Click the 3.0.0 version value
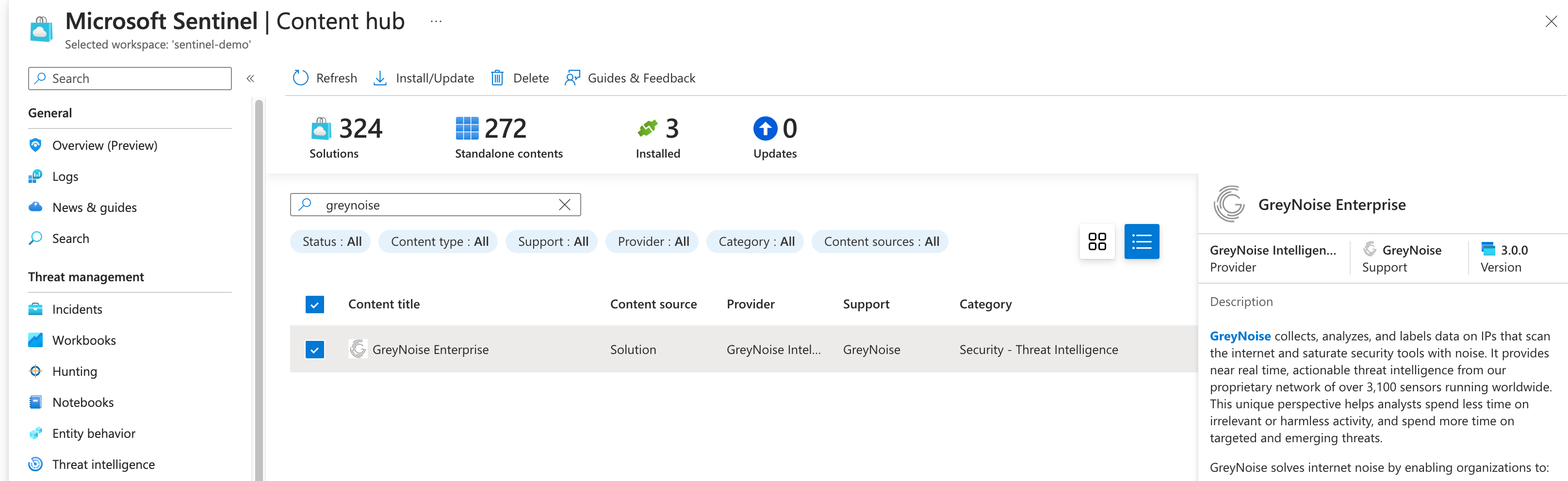Image resolution: width=1568 pixels, height=481 pixels. (x=1514, y=250)
